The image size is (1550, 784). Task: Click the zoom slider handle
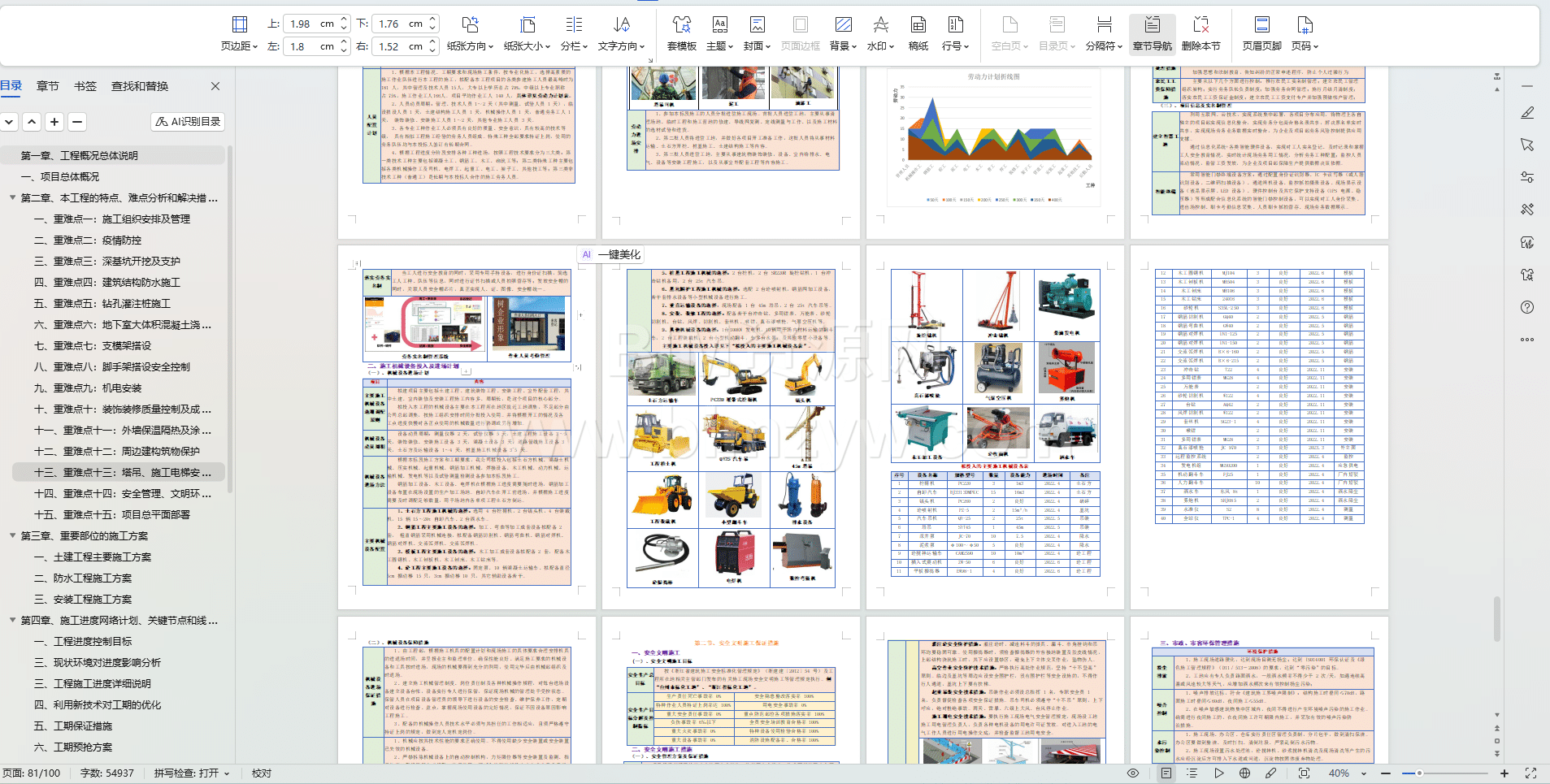coord(1419,773)
